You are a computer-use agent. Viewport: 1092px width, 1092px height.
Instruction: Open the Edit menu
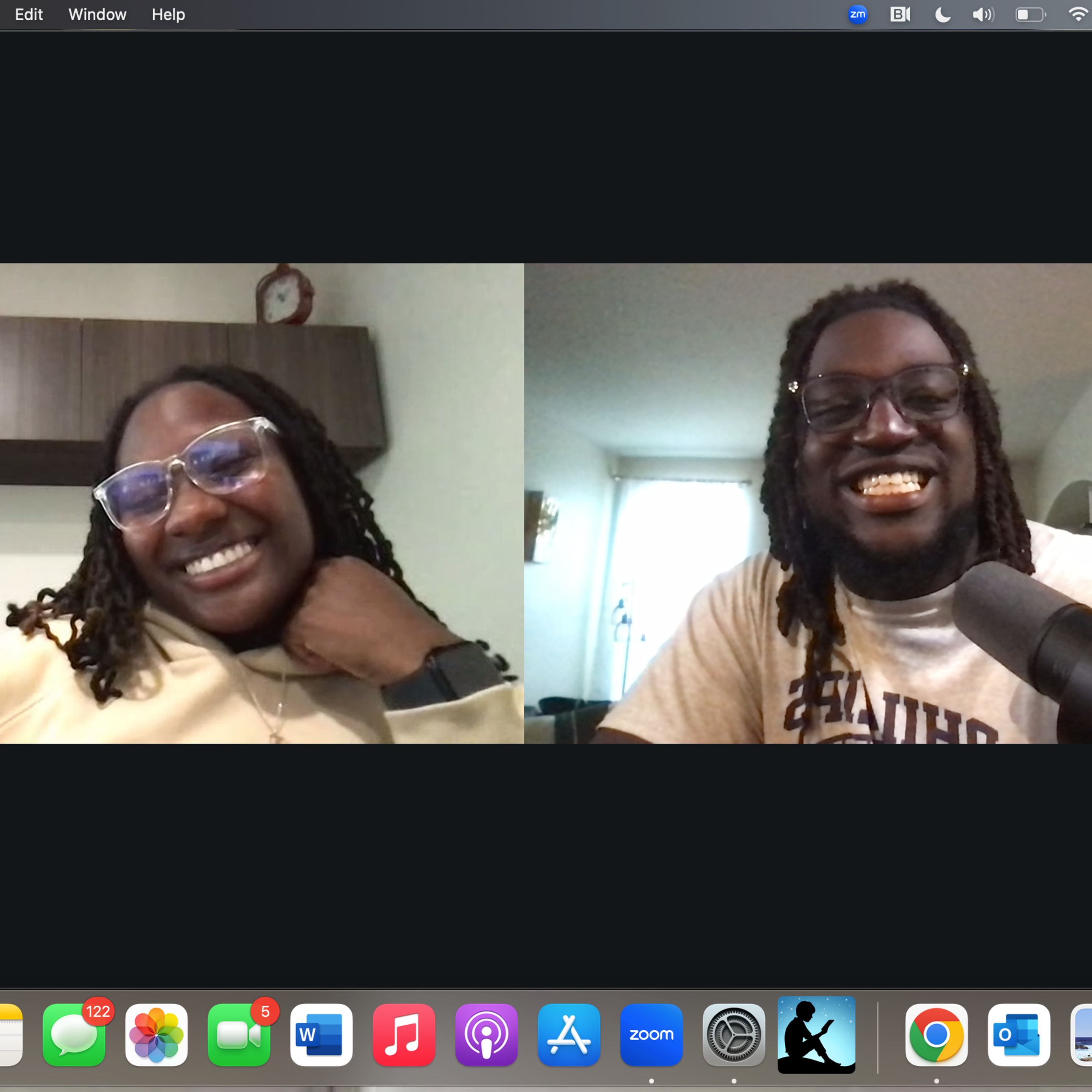click(29, 15)
